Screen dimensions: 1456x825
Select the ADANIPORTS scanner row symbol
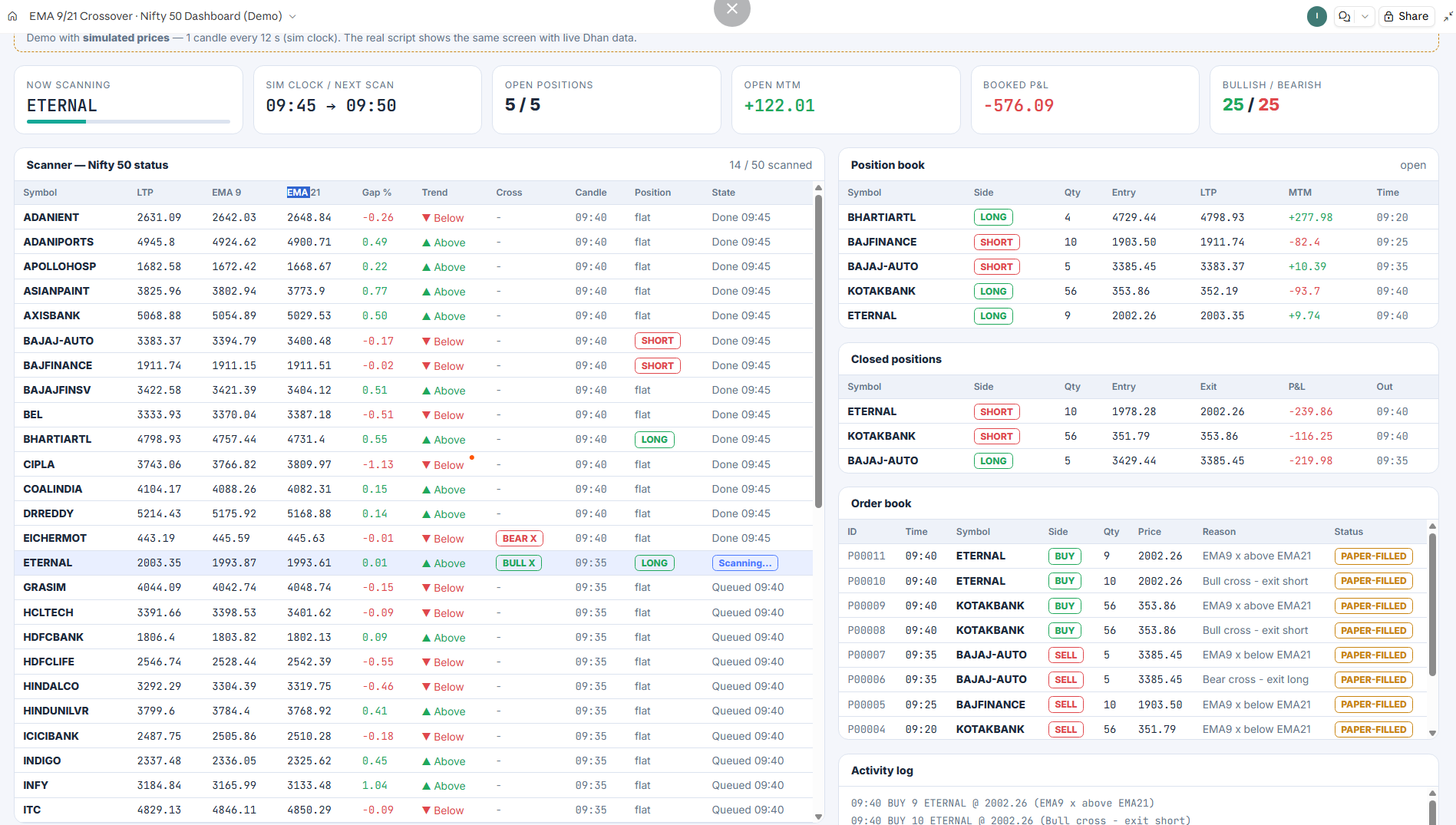pos(58,242)
